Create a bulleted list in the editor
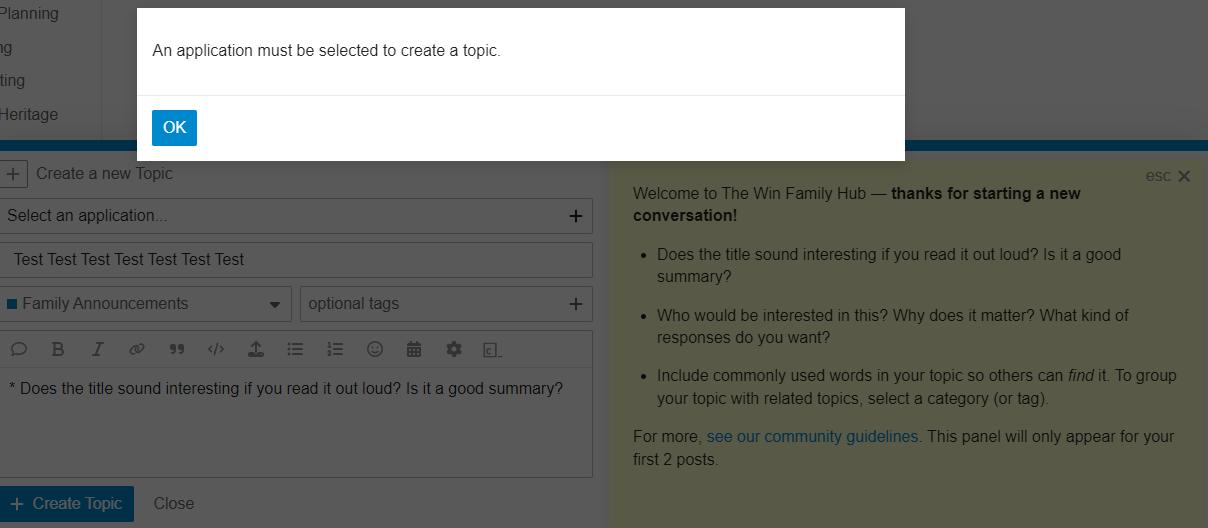 coord(295,349)
